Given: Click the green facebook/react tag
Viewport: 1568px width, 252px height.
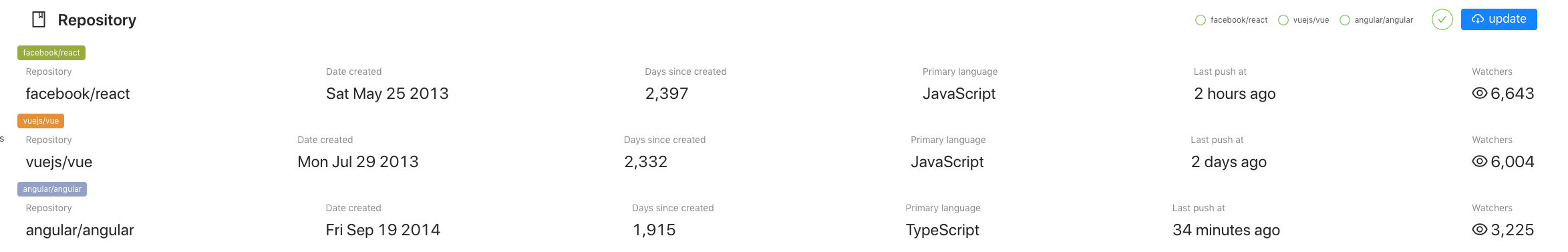Looking at the screenshot, I should [x=51, y=53].
